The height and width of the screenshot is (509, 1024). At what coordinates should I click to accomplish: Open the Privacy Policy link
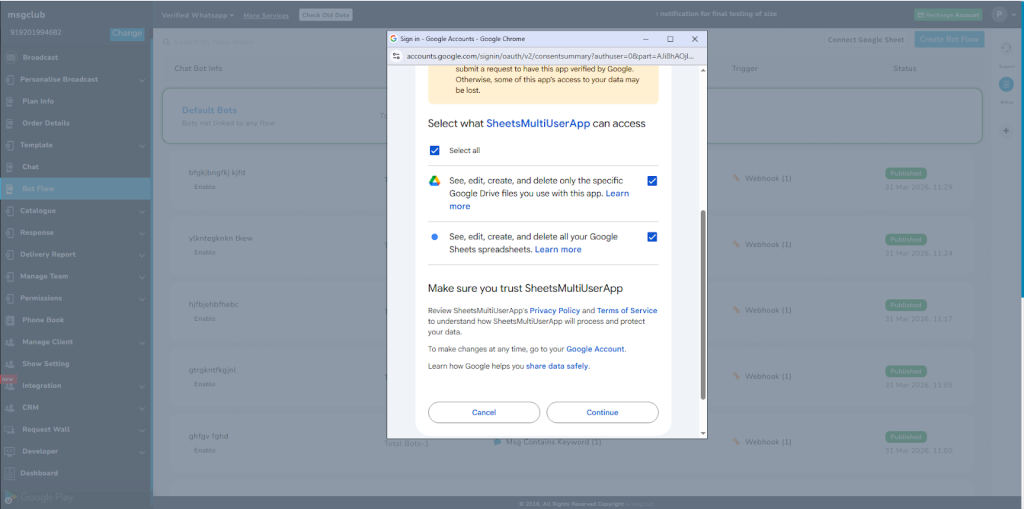(x=554, y=311)
